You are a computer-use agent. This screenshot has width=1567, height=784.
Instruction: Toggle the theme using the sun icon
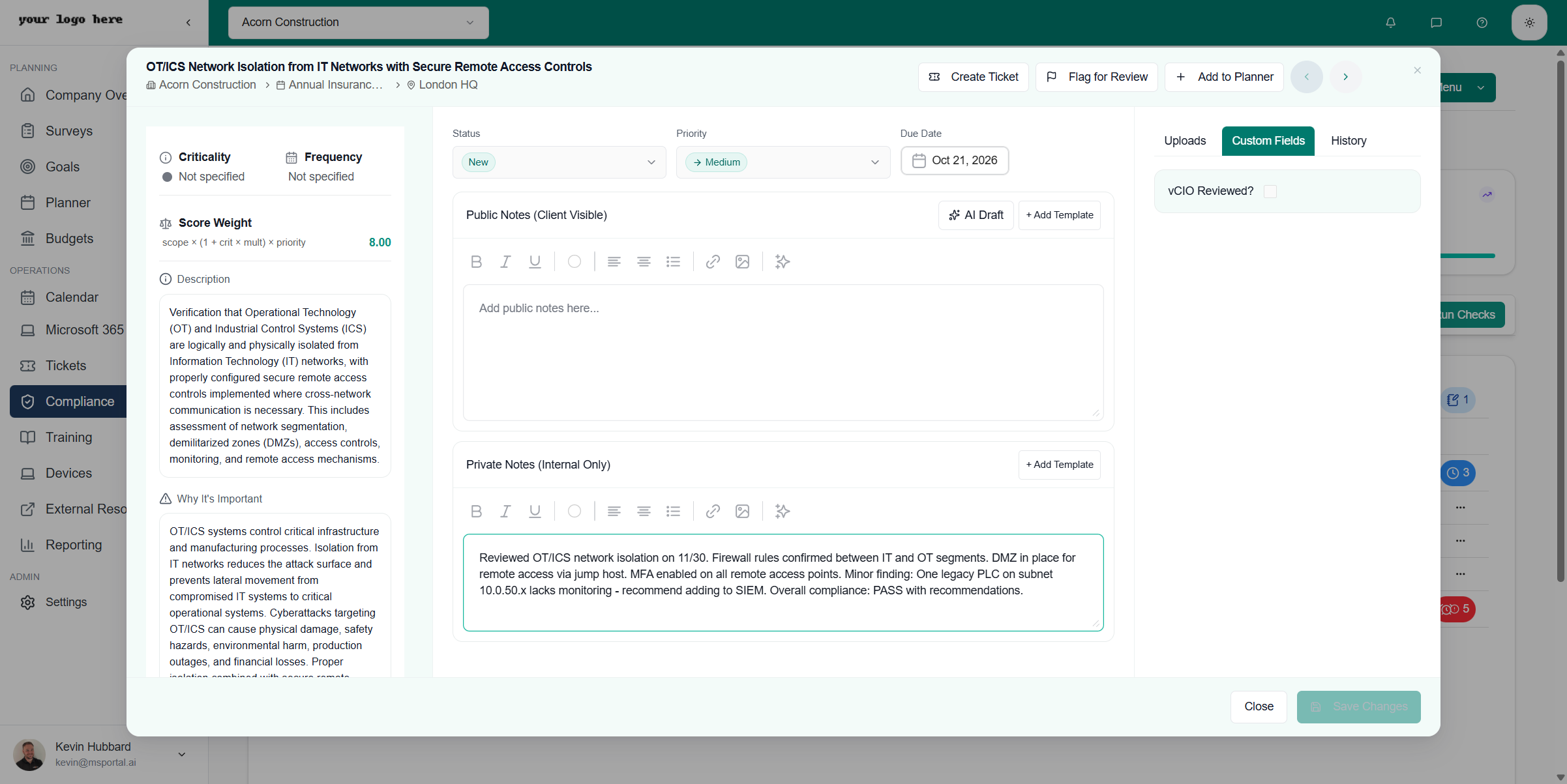[1529, 22]
